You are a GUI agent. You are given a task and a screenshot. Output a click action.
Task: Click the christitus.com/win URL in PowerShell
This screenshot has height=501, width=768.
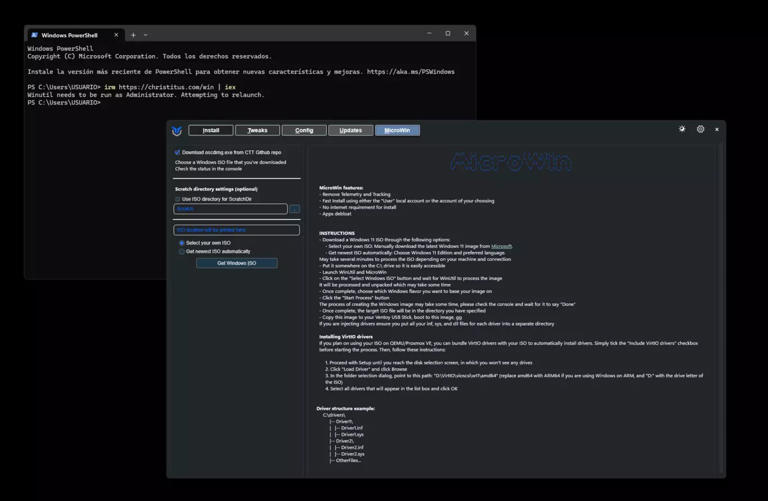pos(166,87)
